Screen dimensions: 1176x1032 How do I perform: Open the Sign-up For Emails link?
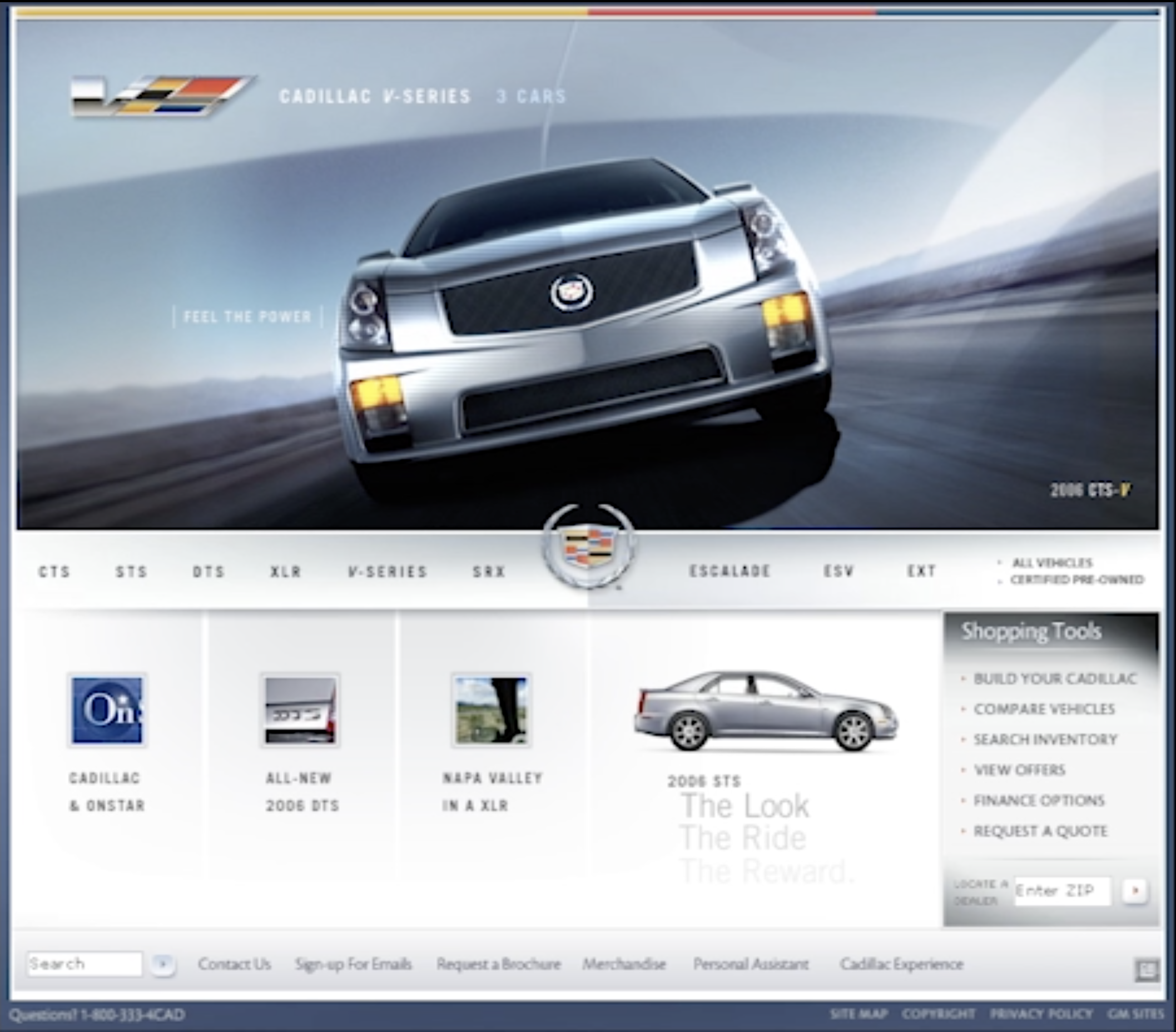353,964
